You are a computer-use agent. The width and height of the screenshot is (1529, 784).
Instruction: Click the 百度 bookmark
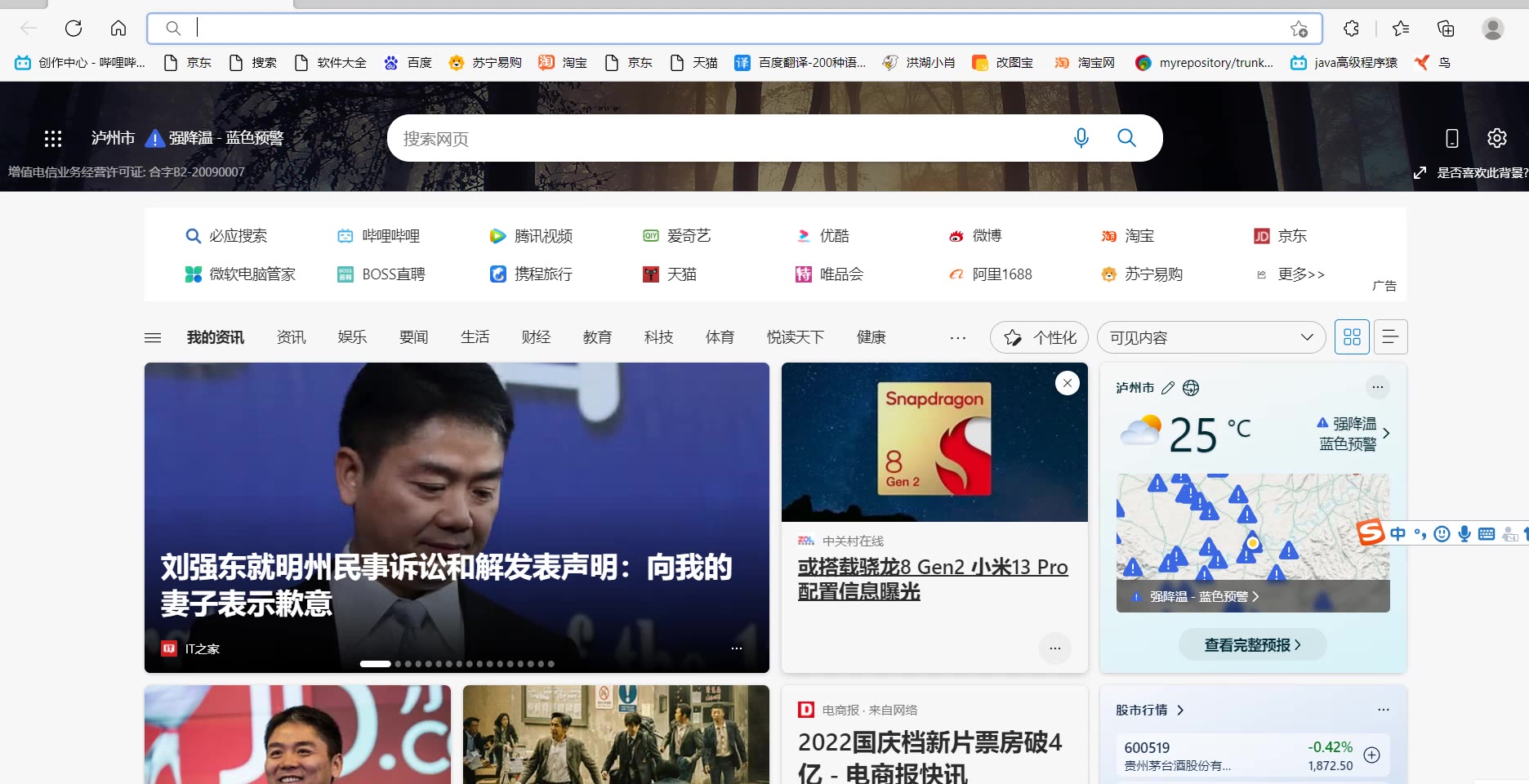(x=408, y=63)
